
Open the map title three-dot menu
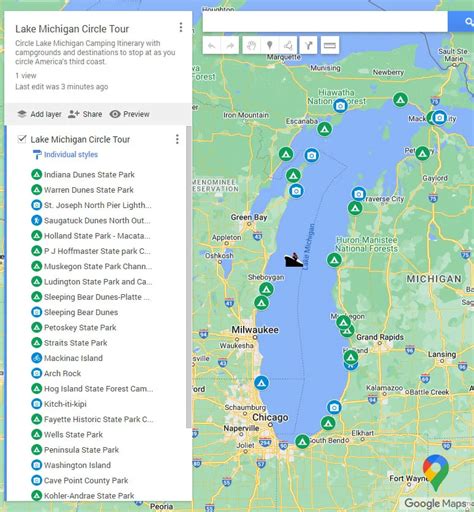coord(181,27)
